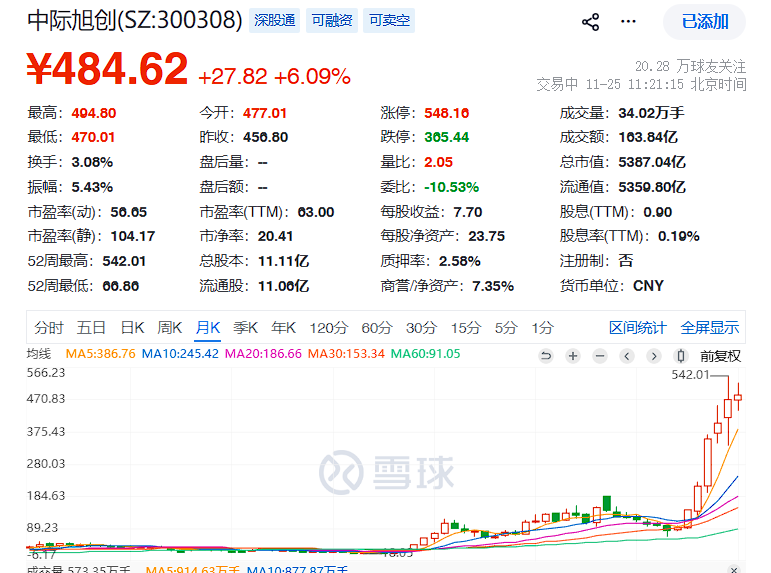Toggle the 已添加 watchlist button
This screenshot has height=573, width=771.
(x=705, y=22)
